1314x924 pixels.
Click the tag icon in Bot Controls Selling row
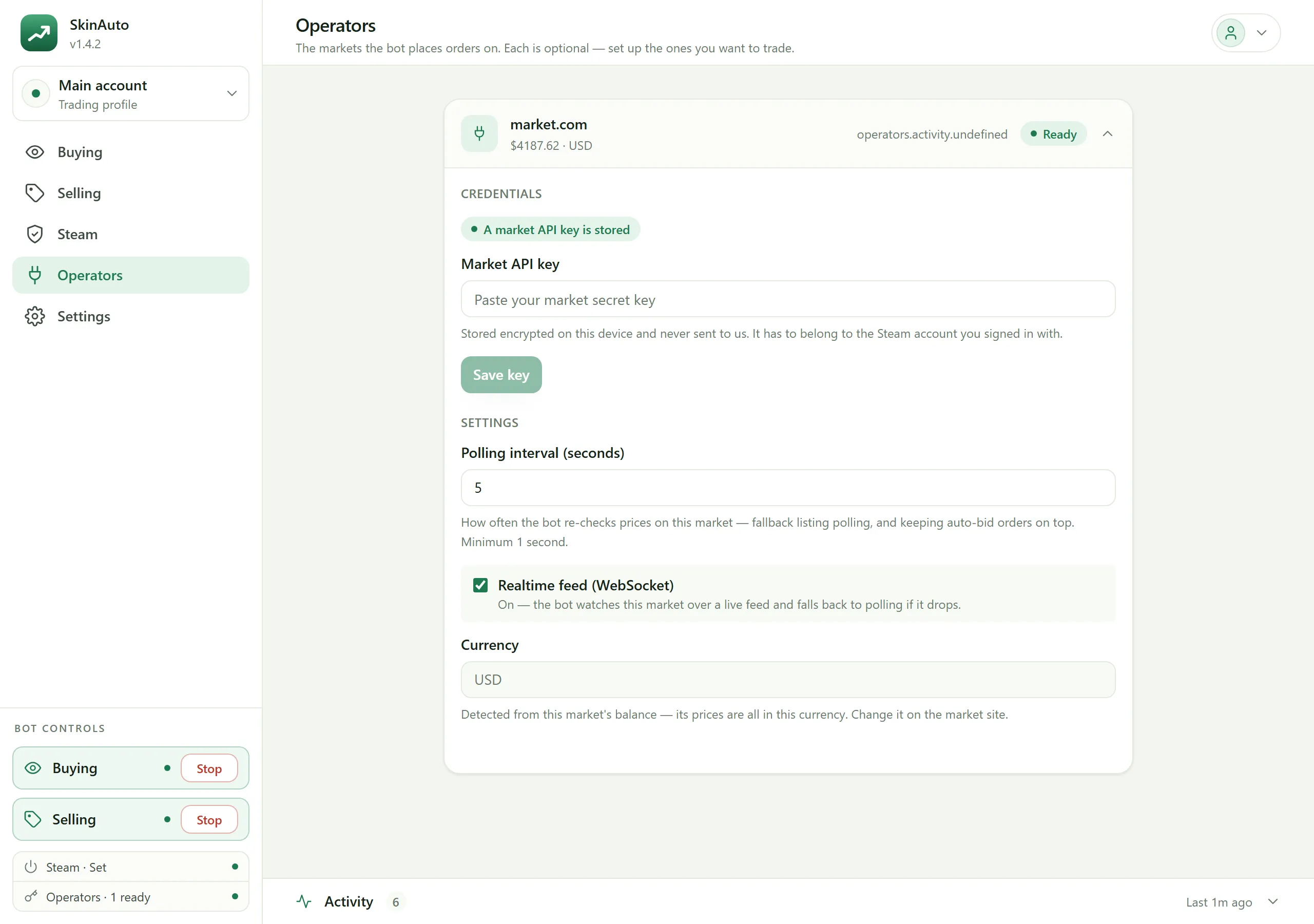(x=33, y=819)
